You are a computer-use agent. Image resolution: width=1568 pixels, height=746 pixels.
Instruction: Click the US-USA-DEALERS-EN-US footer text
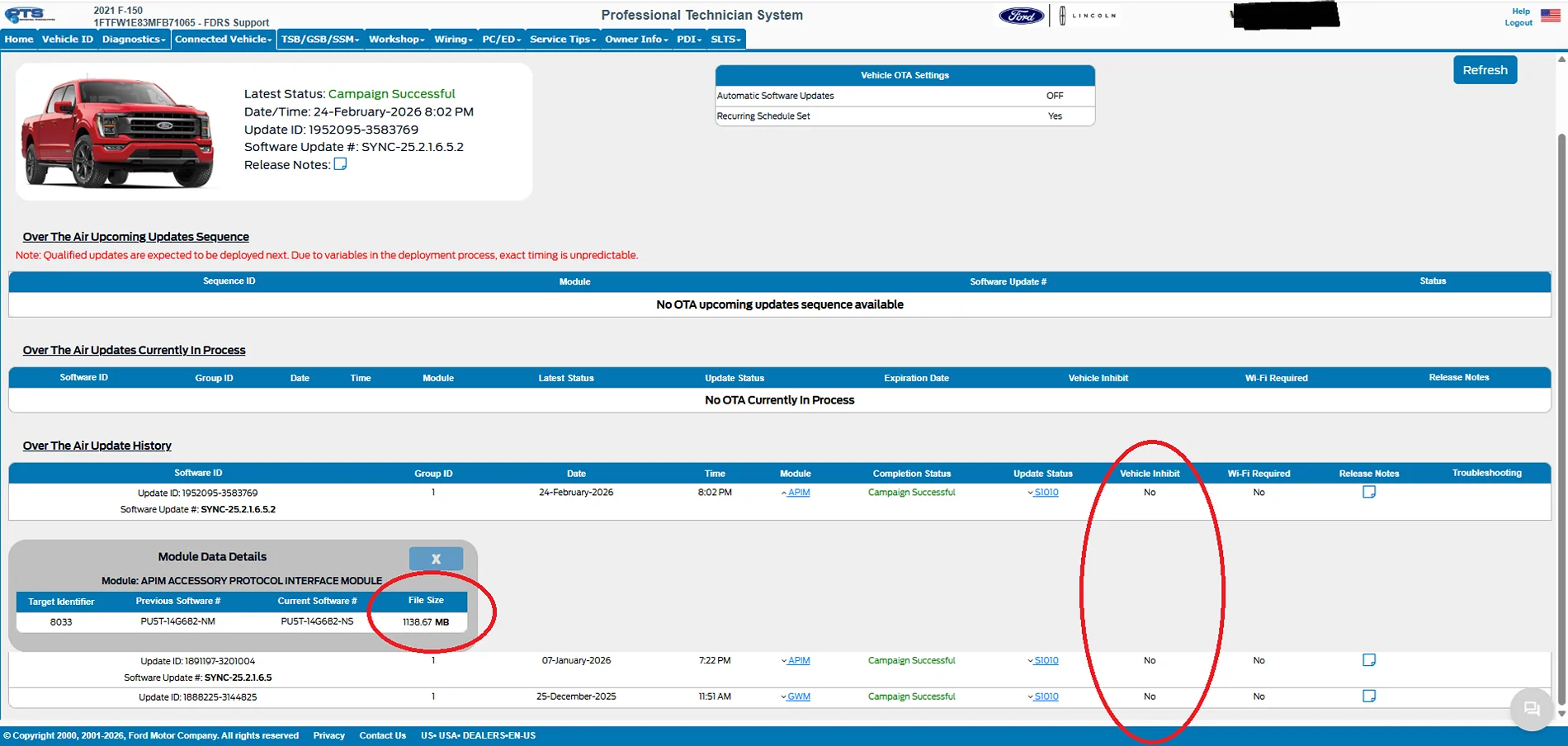click(478, 735)
